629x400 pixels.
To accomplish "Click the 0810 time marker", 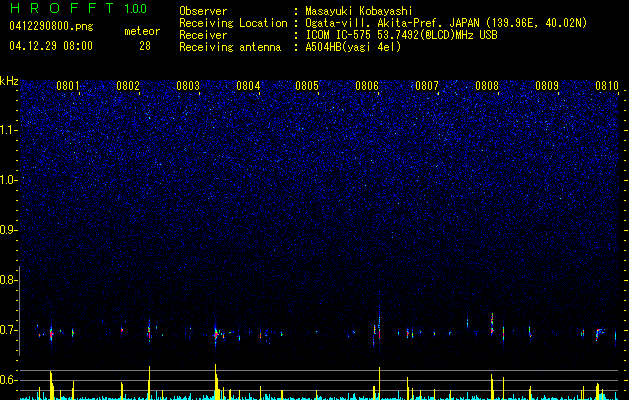I will click(x=607, y=86).
